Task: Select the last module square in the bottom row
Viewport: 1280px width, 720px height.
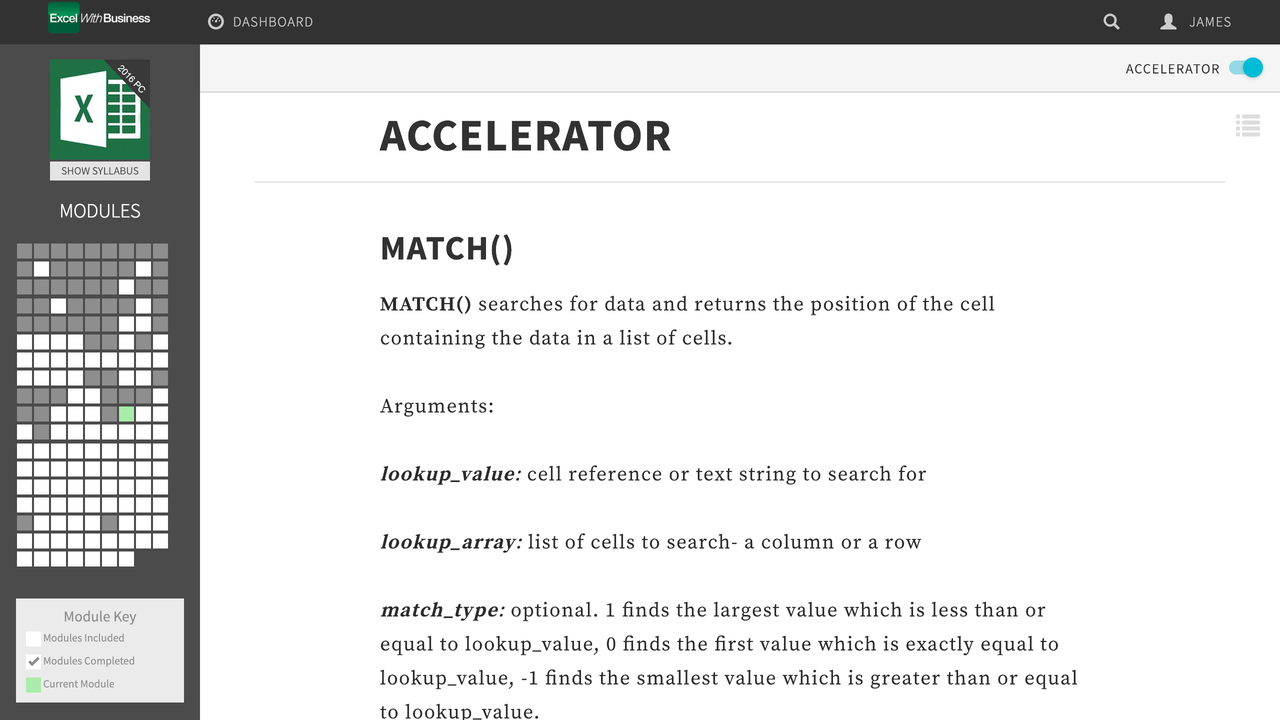Action: tap(126, 559)
